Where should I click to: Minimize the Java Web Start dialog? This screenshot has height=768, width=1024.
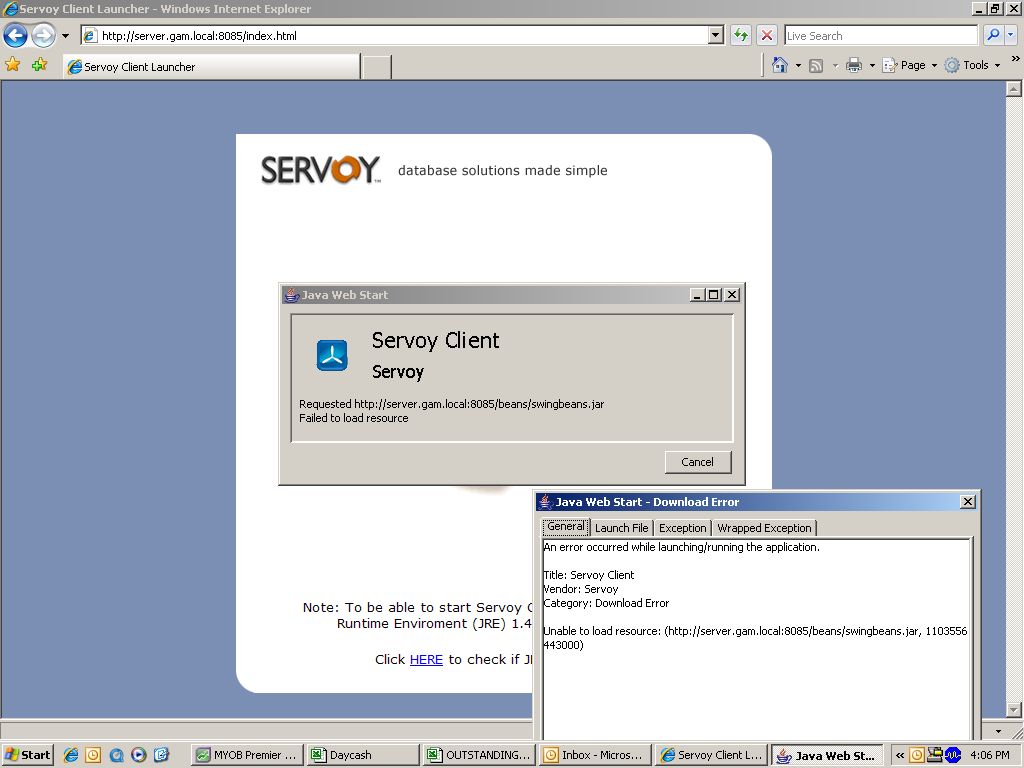point(697,295)
